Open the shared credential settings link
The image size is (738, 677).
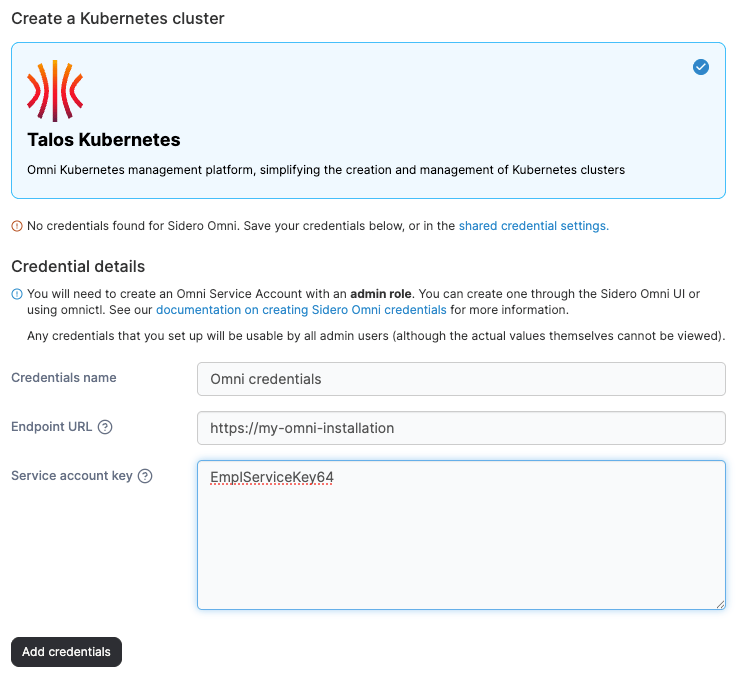tap(534, 226)
